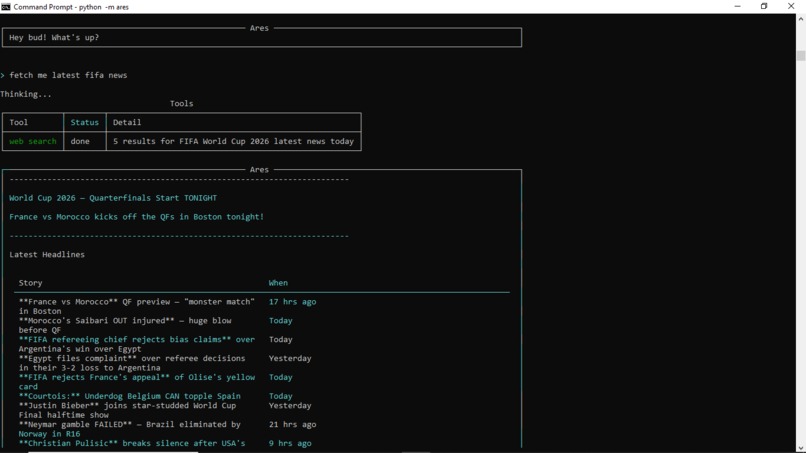Click the Egypt files complaint headline
Screen dimensions: 806x453
click(132, 363)
